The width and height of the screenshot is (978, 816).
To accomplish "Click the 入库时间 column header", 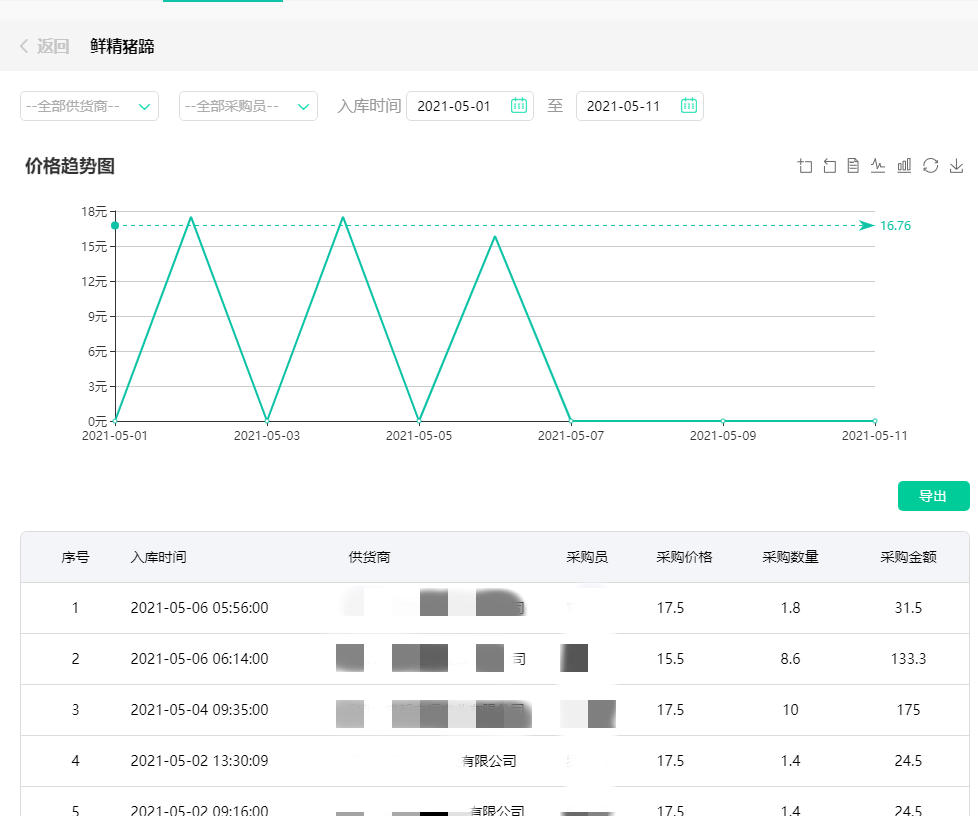I will pyautogui.click(x=158, y=557).
